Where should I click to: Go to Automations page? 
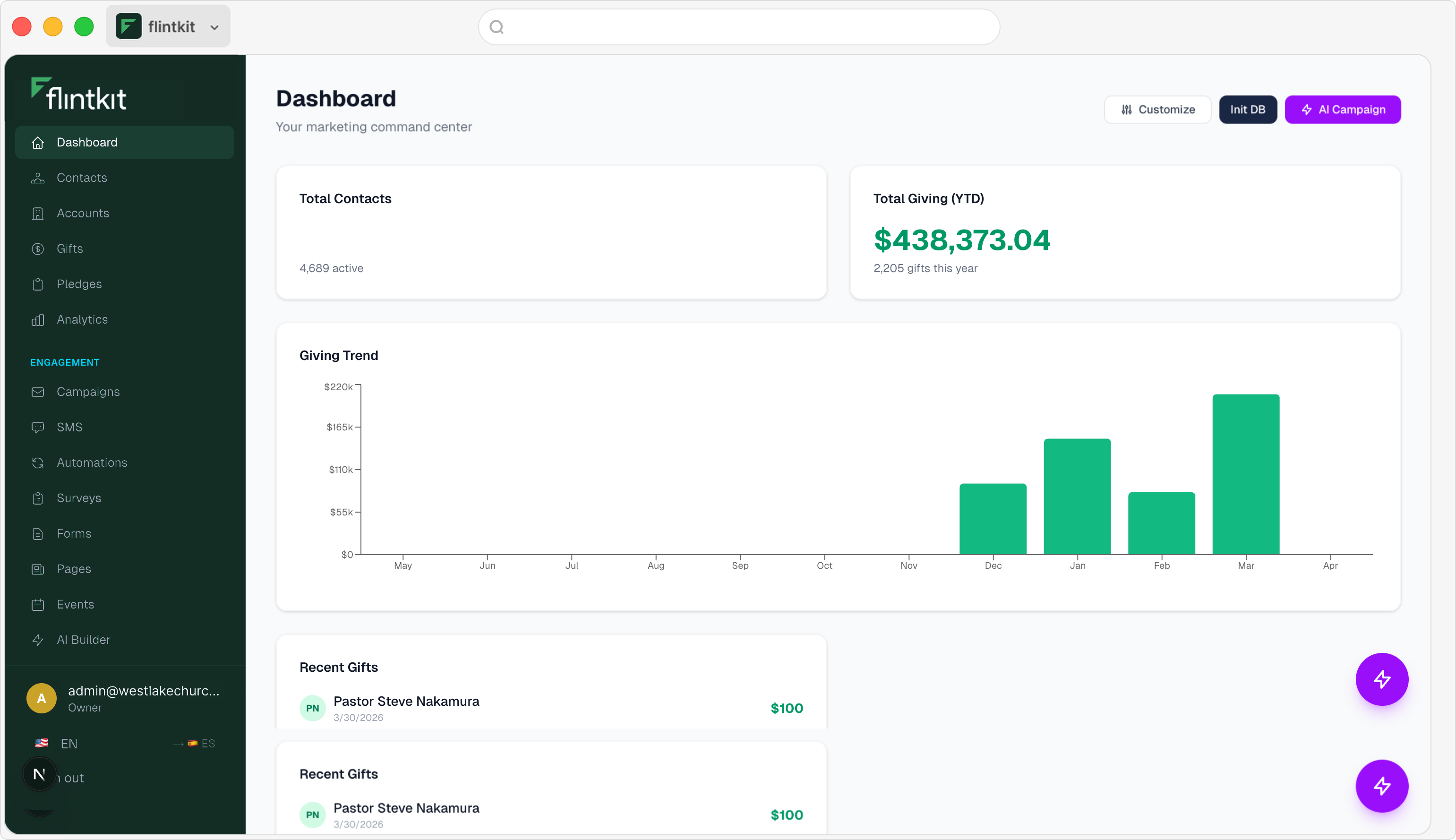pyautogui.click(x=125, y=463)
